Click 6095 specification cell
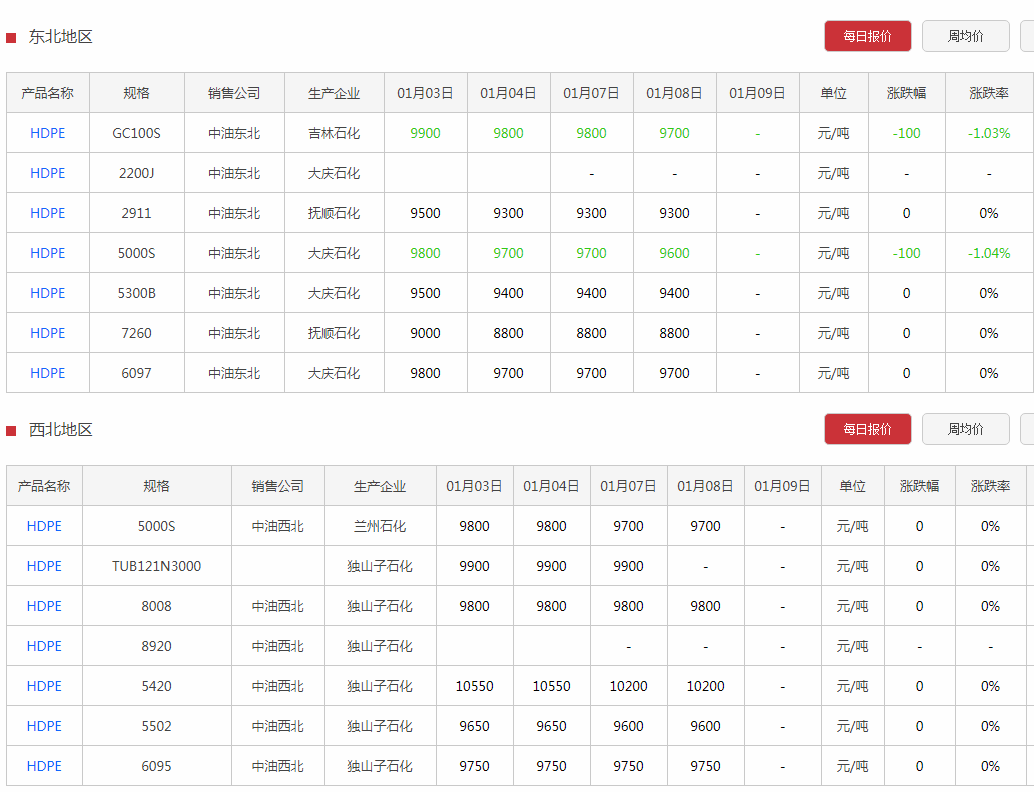 (156, 766)
